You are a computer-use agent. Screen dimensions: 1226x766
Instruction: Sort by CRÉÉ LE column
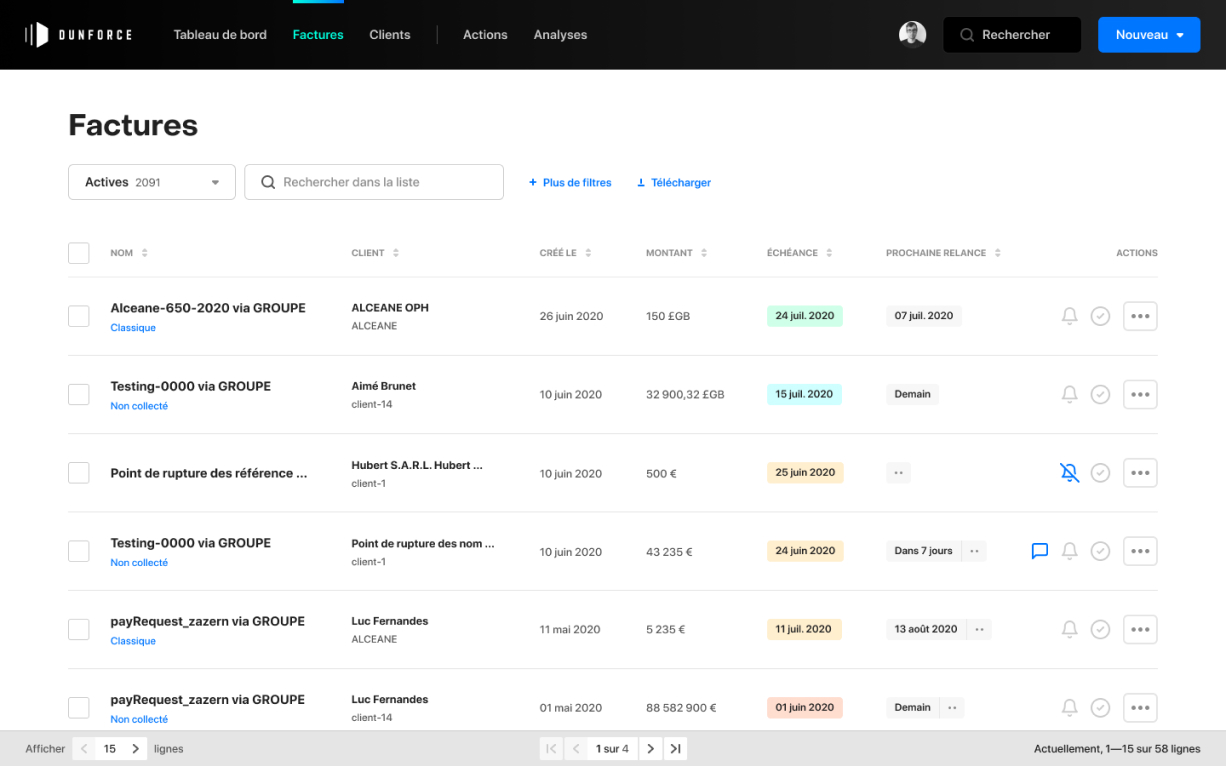[x=565, y=253]
